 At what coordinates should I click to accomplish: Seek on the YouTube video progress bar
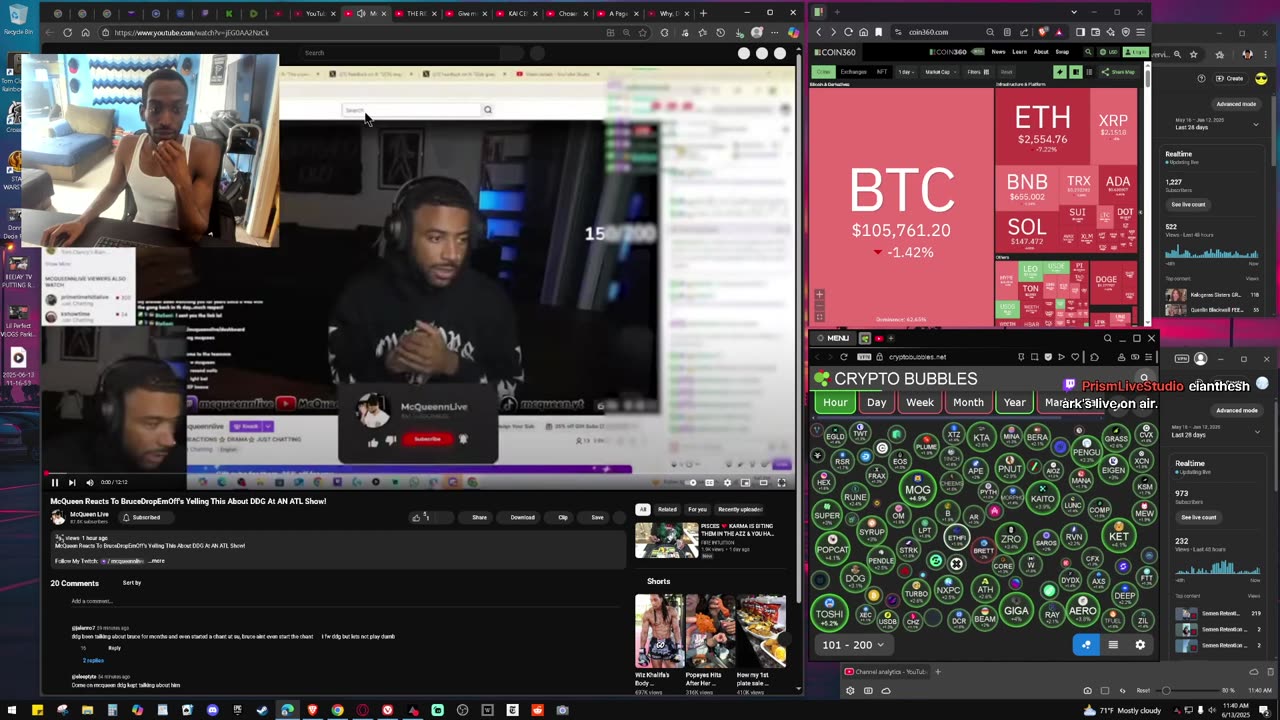click(x=420, y=473)
